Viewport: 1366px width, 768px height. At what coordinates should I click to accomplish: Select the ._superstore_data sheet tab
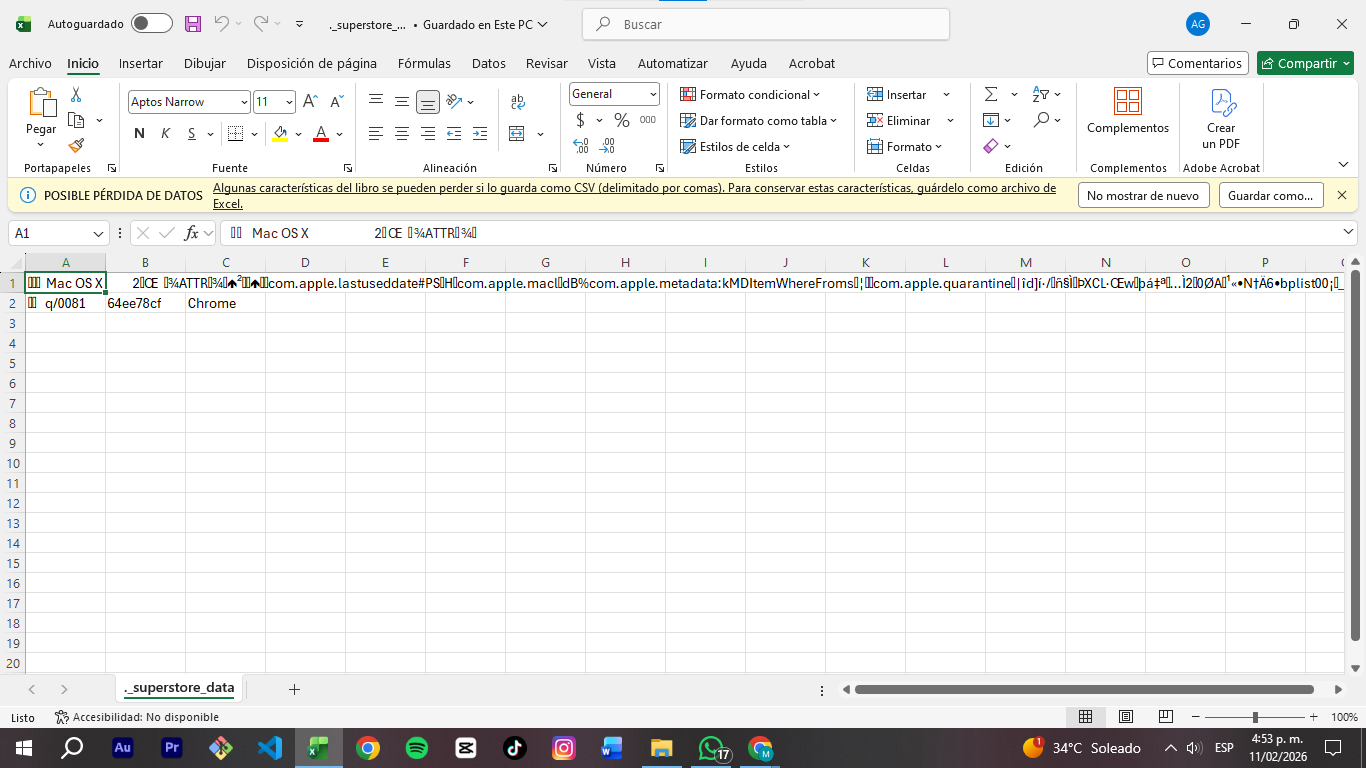click(x=180, y=688)
